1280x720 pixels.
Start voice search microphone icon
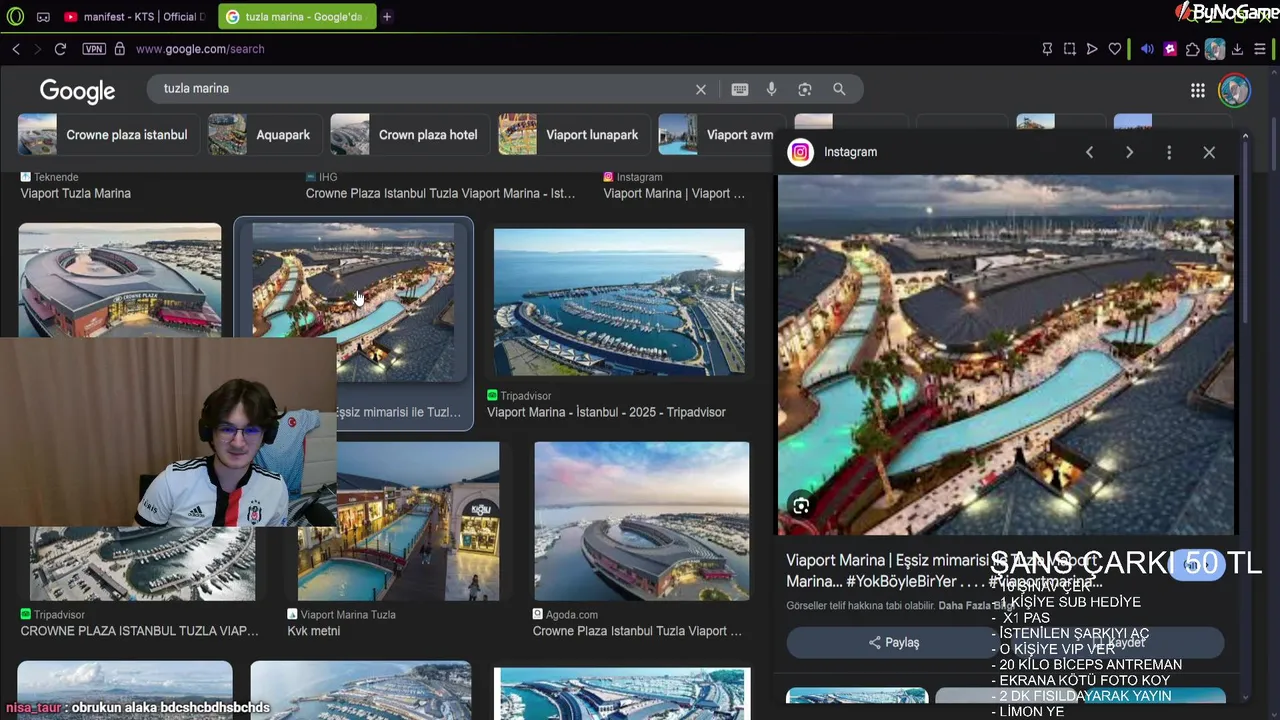(772, 90)
